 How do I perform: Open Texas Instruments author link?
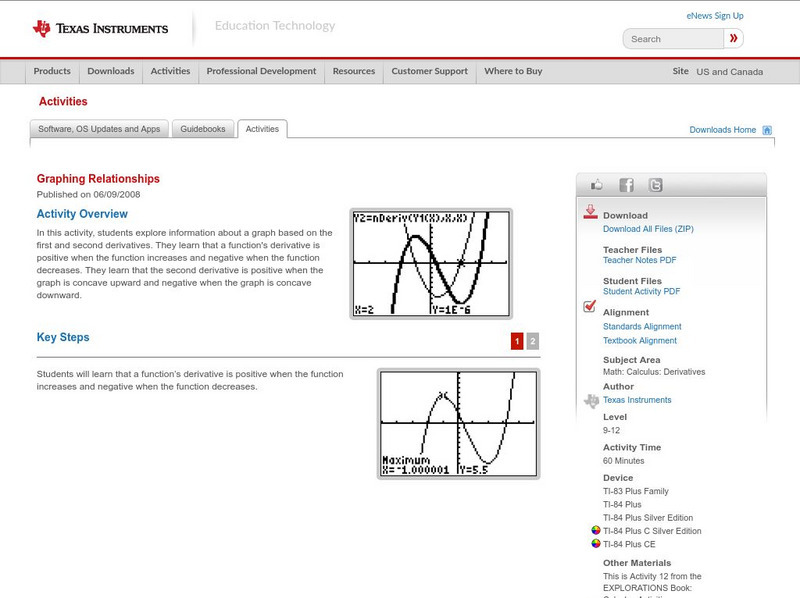click(x=637, y=400)
